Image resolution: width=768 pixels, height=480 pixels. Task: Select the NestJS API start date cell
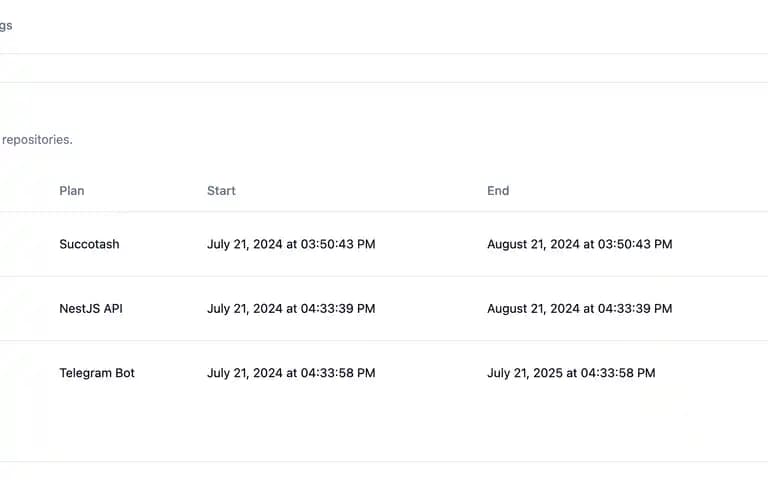coord(291,309)
